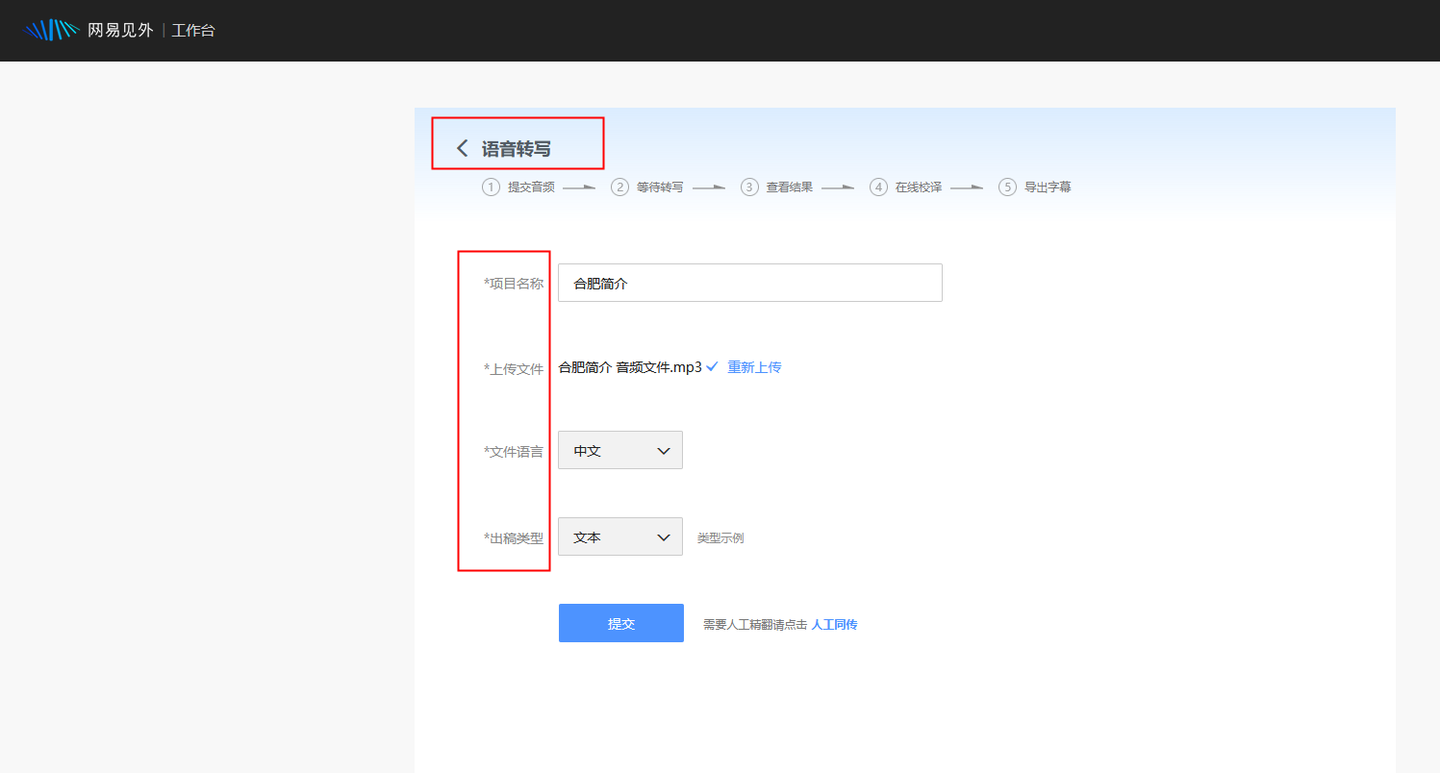Select step 3 查看结果
This screenshot has width=1440, height=773.
pos(777,187)
